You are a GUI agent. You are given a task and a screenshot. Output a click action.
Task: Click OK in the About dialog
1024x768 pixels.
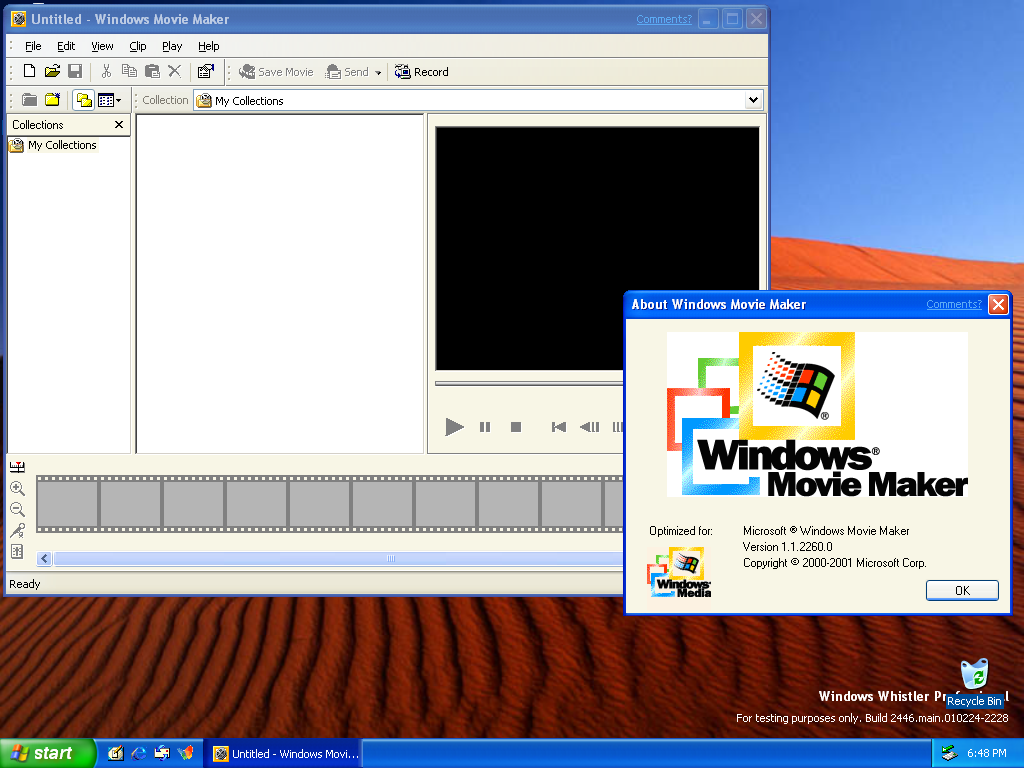click(961, 590)
